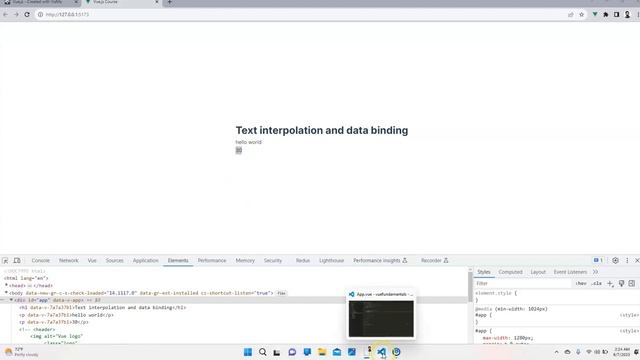Collapse the body element node
The image size is (640, 360).
point(7,293)
